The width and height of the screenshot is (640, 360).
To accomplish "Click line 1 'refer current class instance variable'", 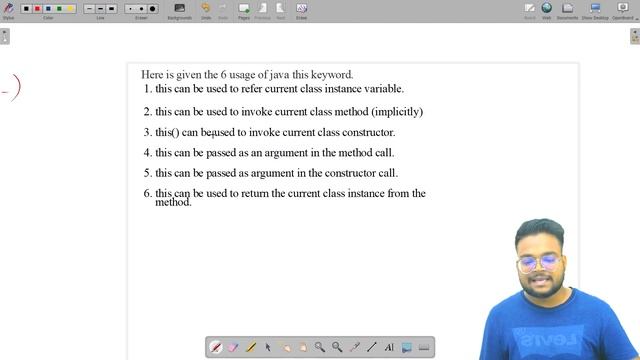I will click(x=322, y=89).
